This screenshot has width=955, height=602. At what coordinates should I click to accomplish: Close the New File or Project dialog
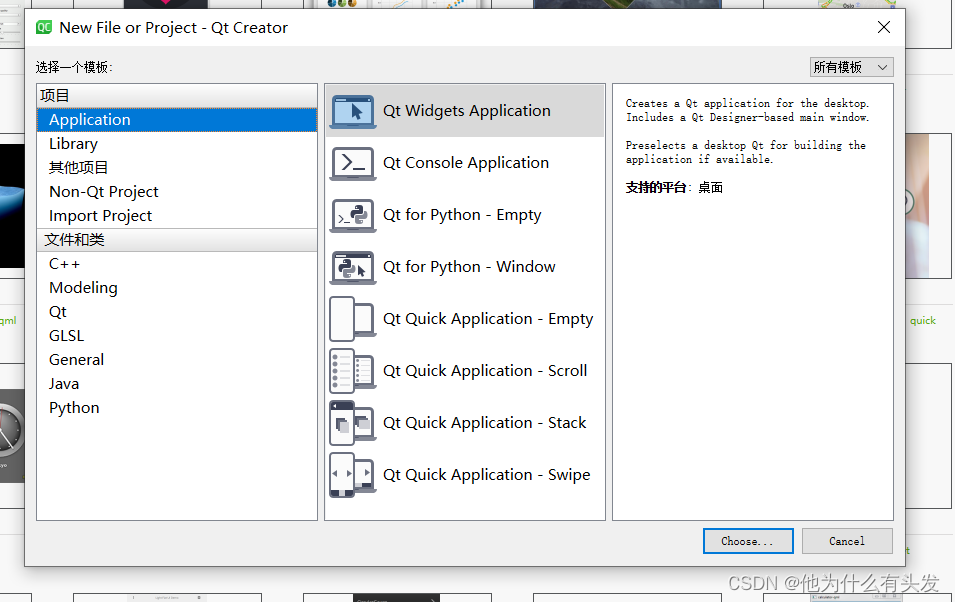(884, 27)
